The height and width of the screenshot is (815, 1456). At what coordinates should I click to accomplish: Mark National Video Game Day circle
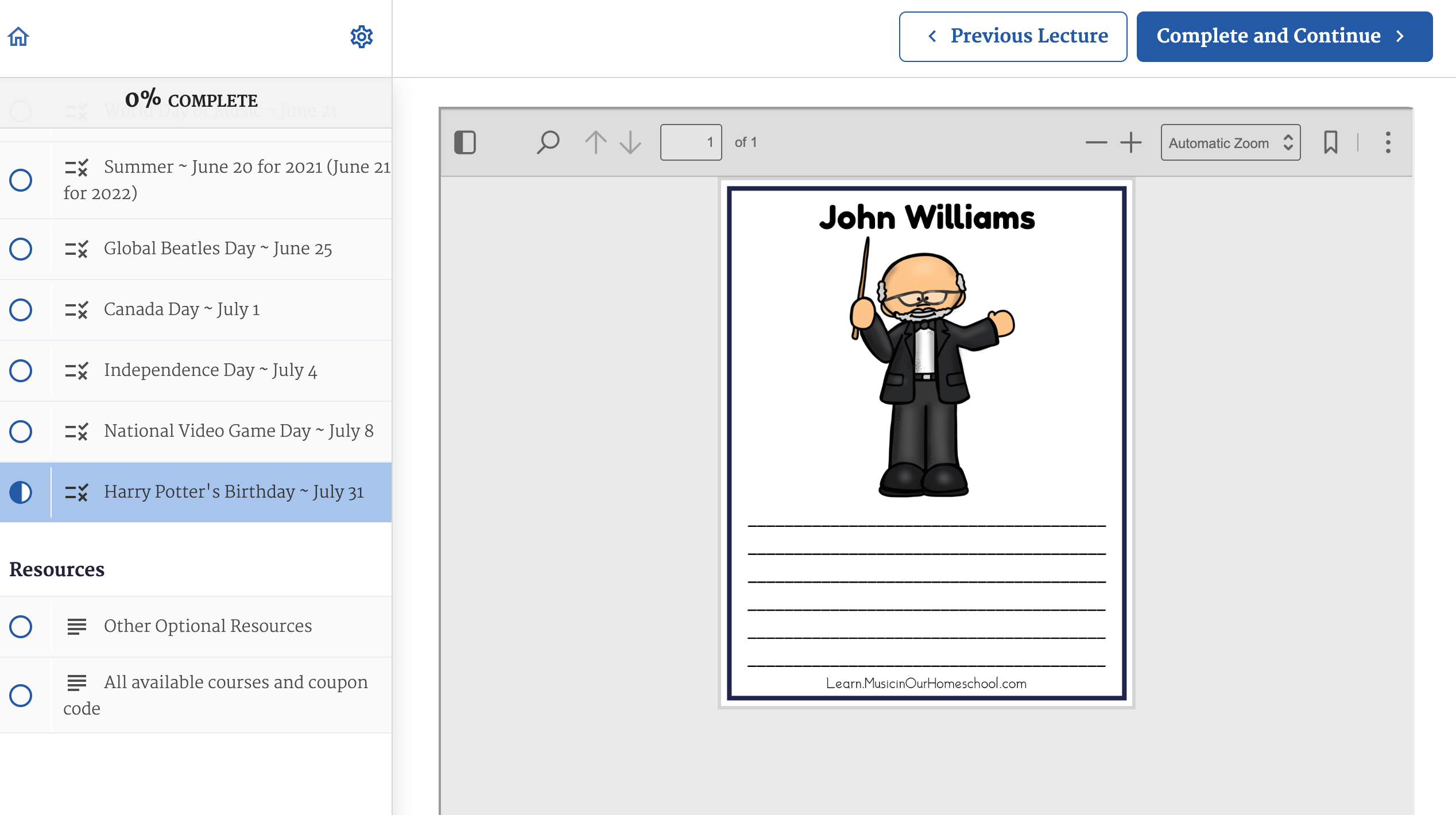[21, 432]
